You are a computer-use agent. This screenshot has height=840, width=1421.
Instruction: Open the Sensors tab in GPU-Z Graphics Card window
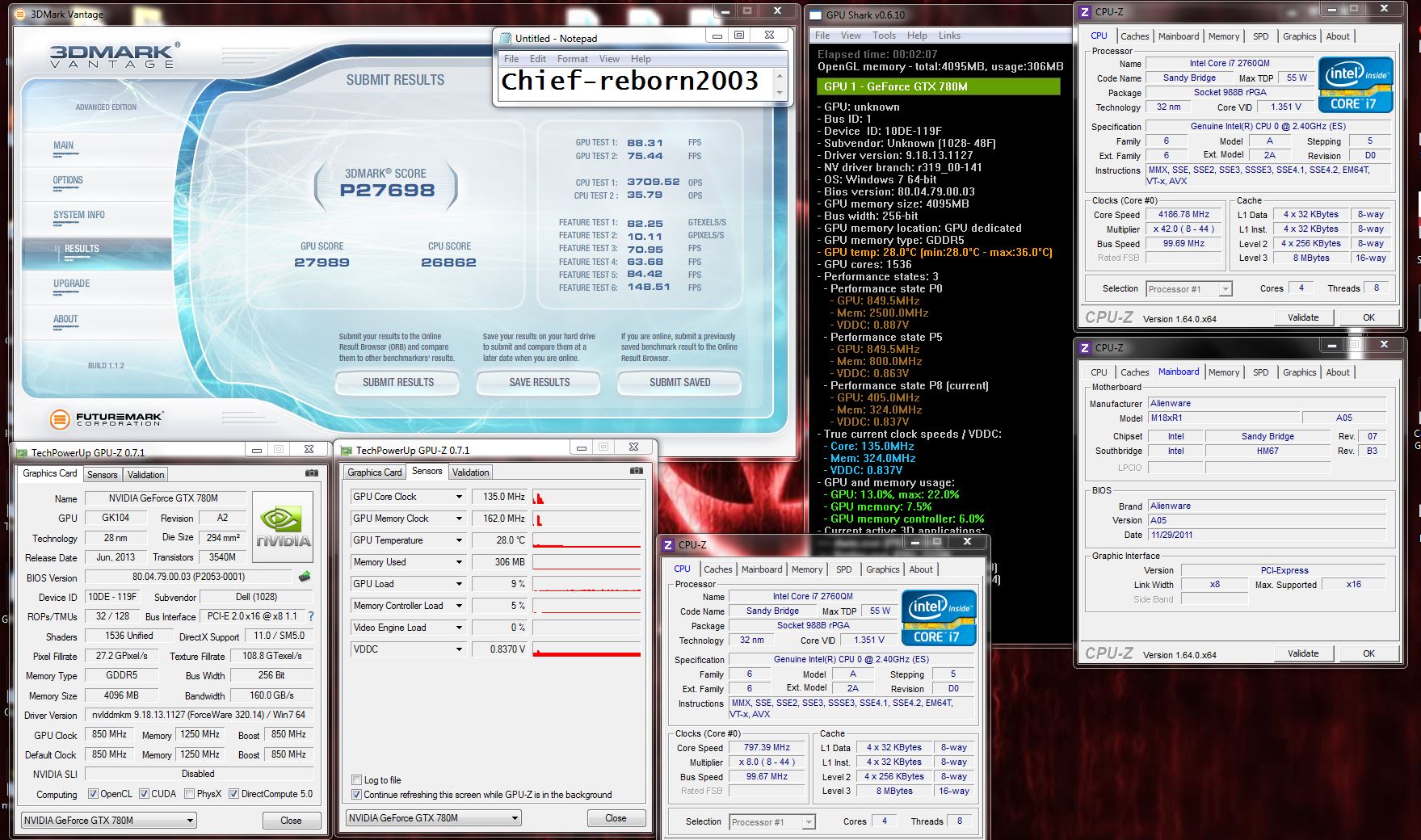coord(103,475)
